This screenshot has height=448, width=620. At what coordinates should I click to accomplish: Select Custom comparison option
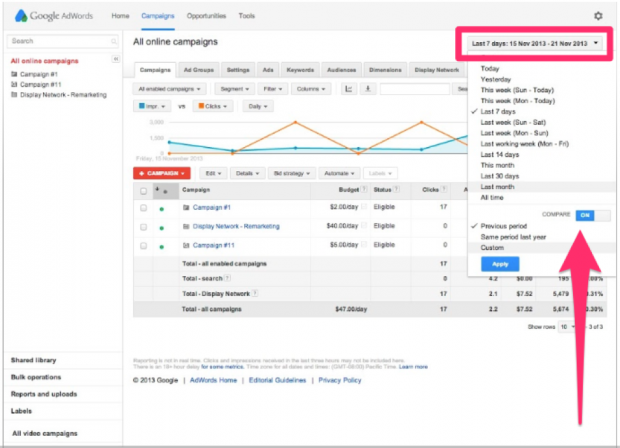tap(492, 248)
